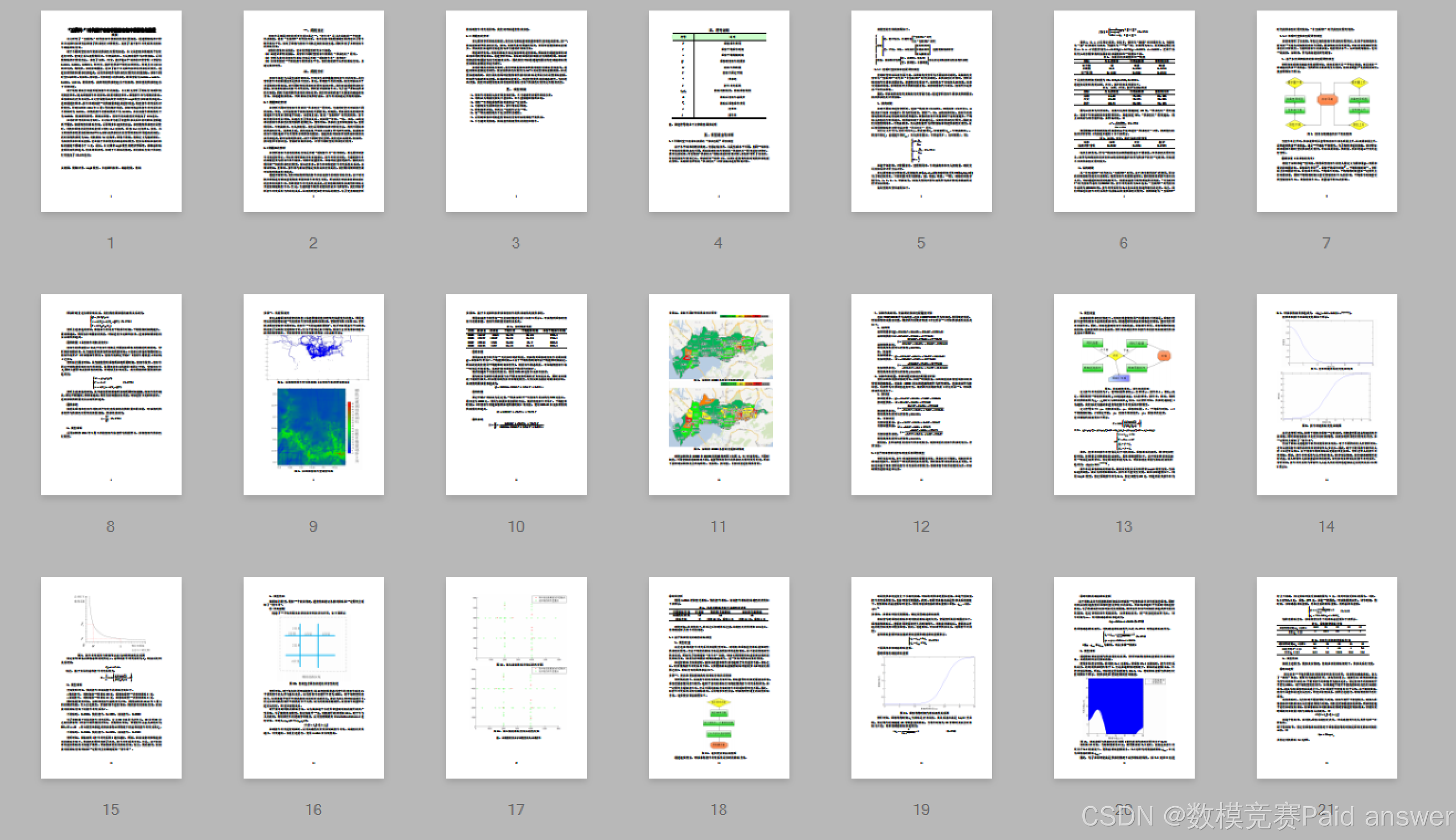Image resolution: width=1456 pixels, height=840 pixels.
Task: Click page number label 2
Action: [x=313, y=243]
